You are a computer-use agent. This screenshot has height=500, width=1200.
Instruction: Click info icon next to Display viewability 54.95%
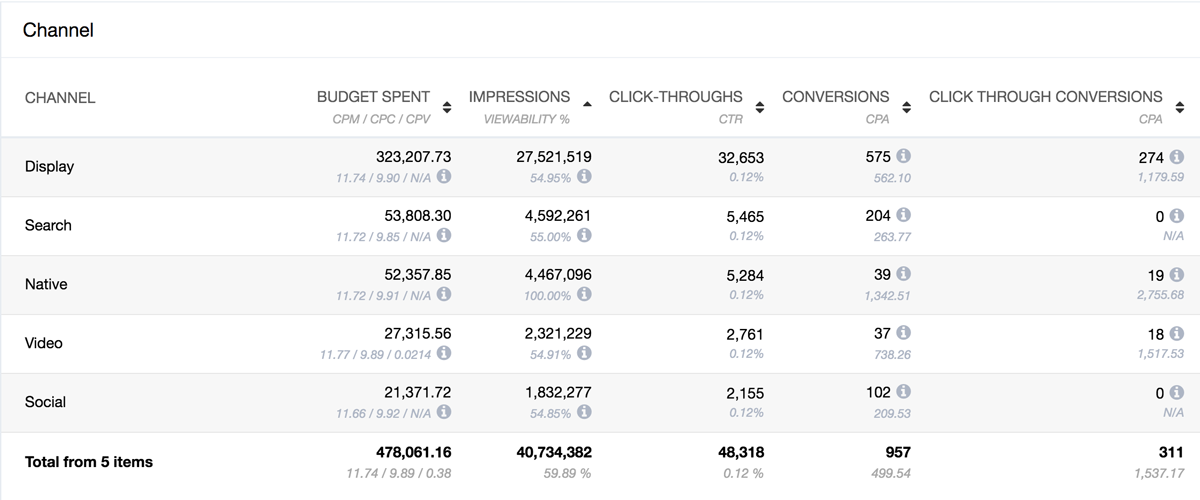pos(584,177)
